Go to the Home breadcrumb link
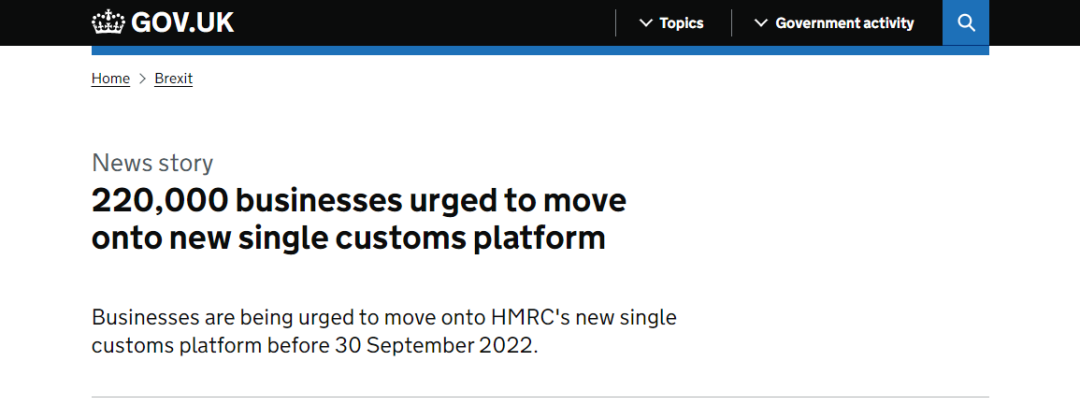Viewport: 1080px width, 419px height. pyautogui.click(x=111, y=79)
